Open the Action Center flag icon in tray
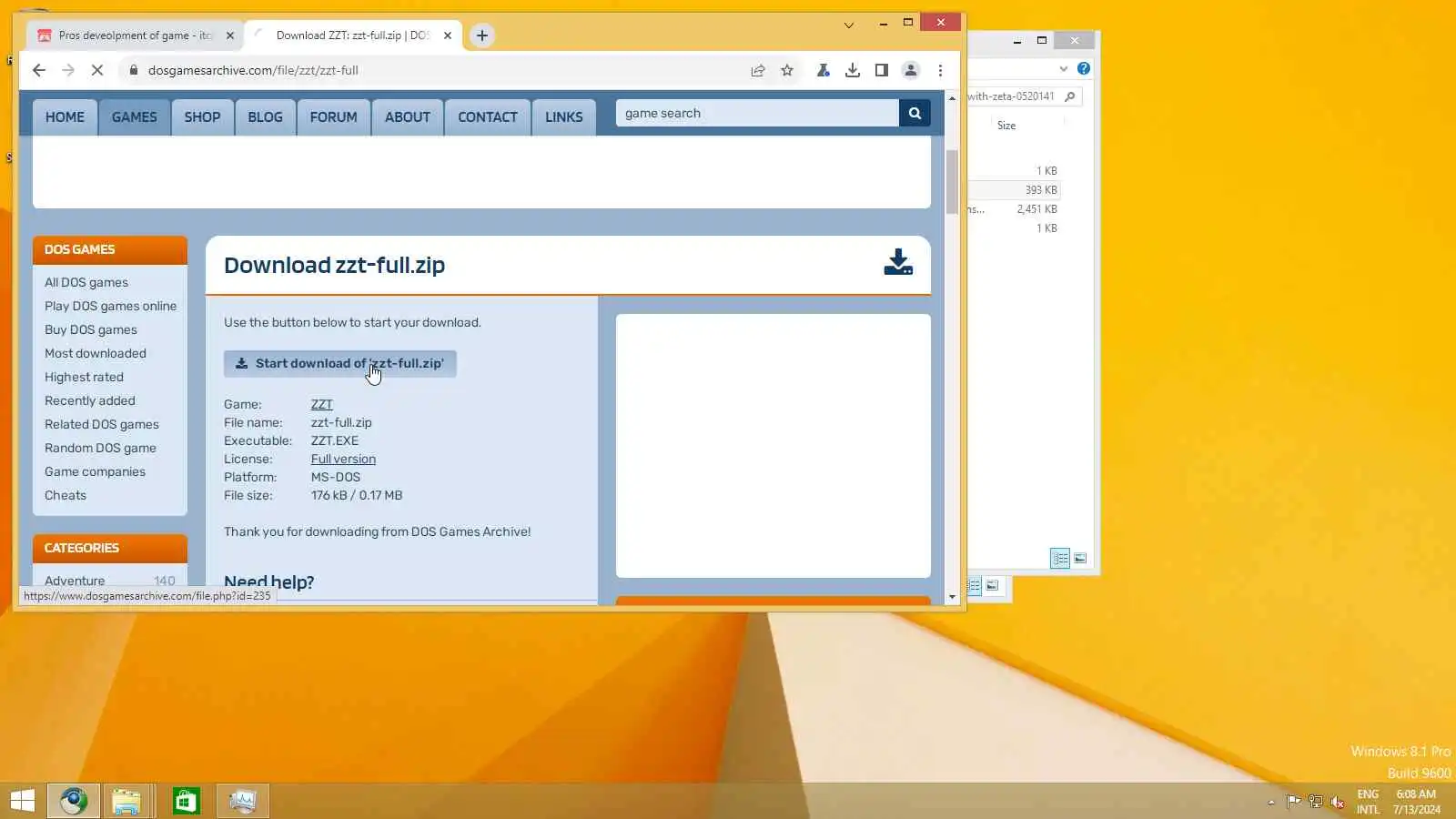The image size is (1456, 819). (x=1293, y=802)
